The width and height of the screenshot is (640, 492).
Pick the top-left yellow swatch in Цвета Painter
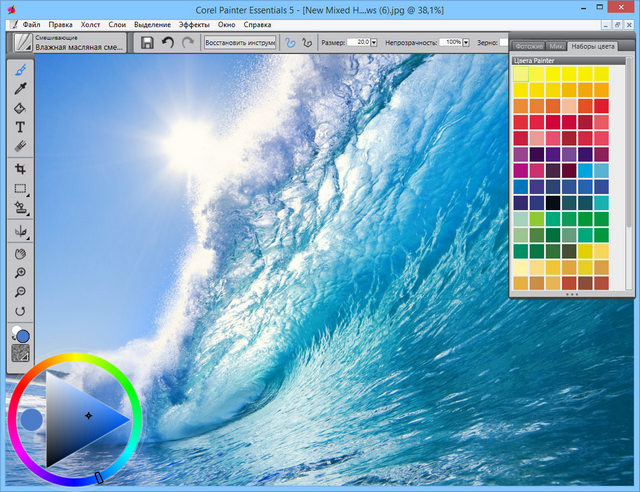[x=521, y=74]
